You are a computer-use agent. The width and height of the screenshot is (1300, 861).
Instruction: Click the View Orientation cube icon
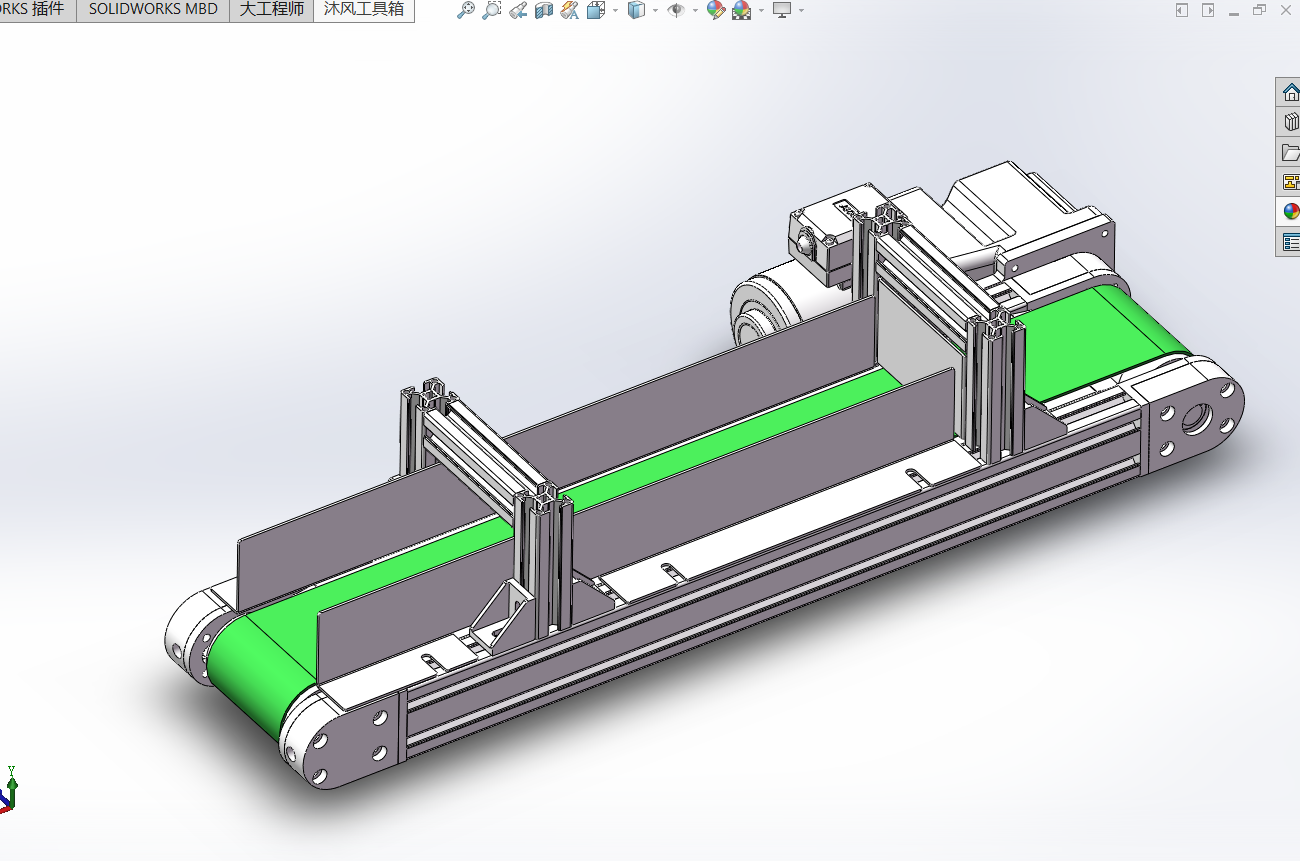[x=596, y=10]
